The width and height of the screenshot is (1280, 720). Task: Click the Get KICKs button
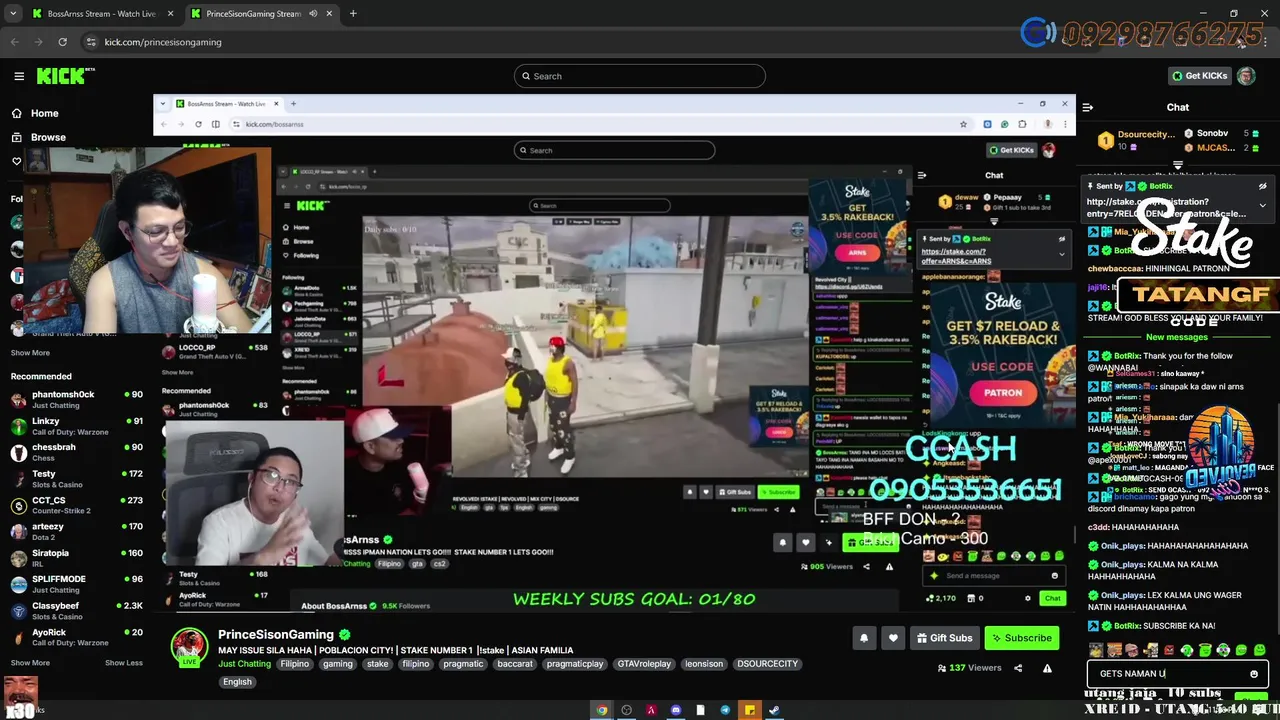tap(1199, 76)
